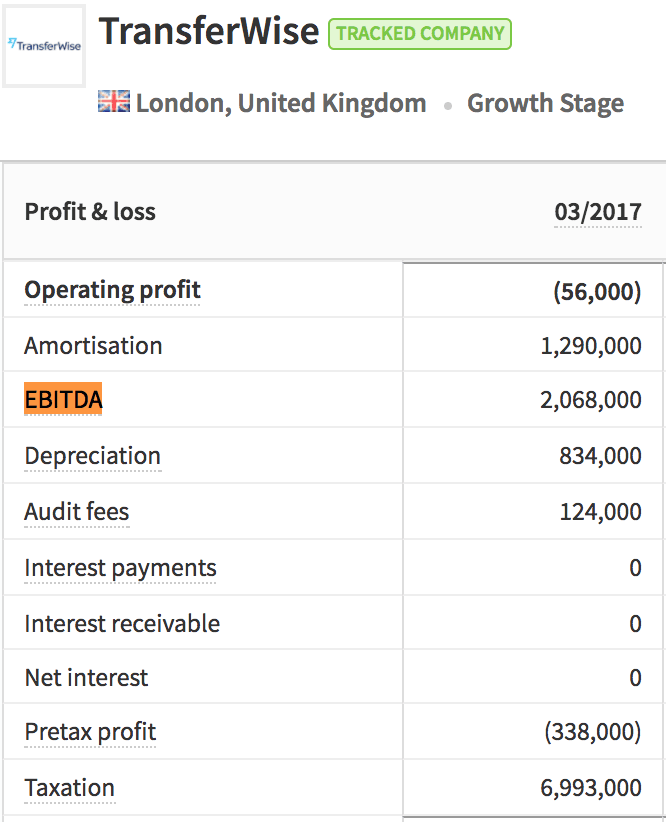
Task: Click the Net interest row label
Action: click(x=87, y=678)
